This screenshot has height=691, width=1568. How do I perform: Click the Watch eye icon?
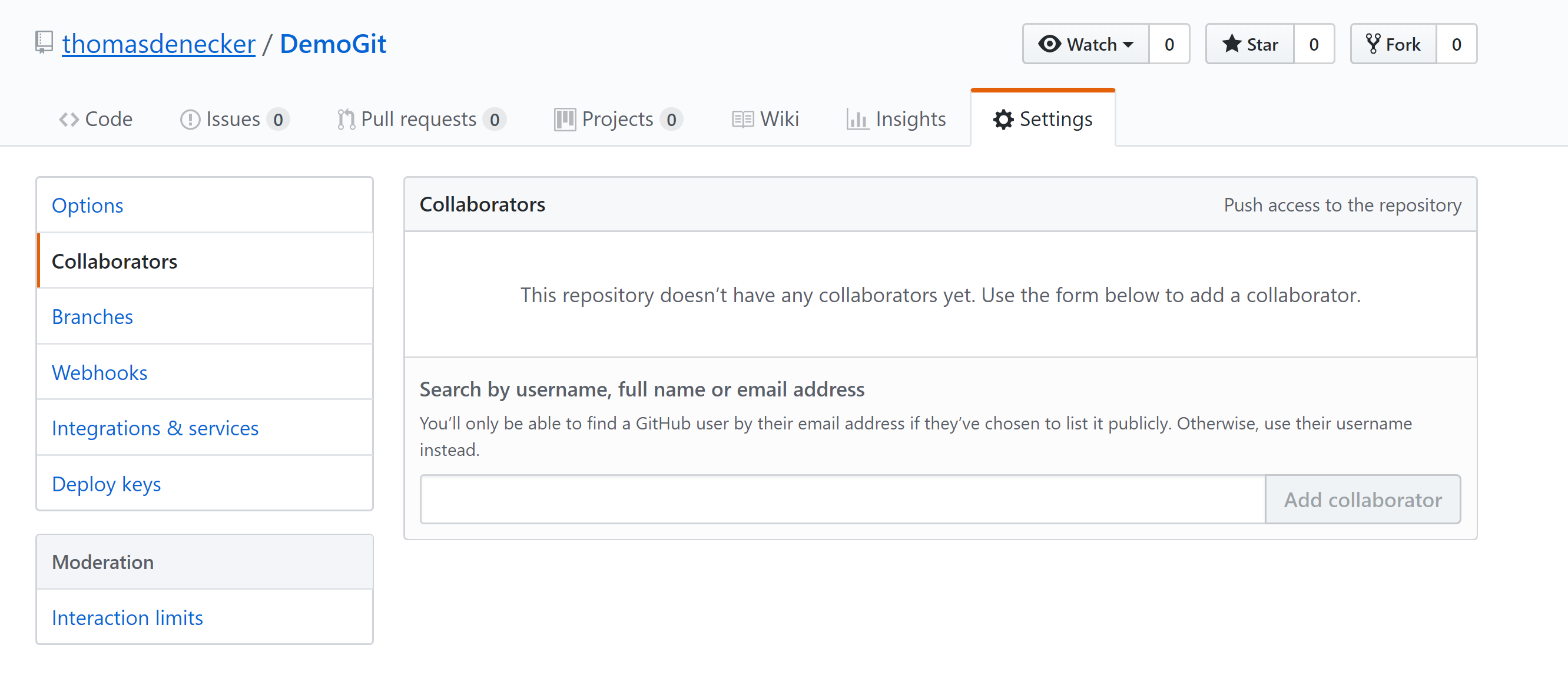click(x=1049, y=44)
